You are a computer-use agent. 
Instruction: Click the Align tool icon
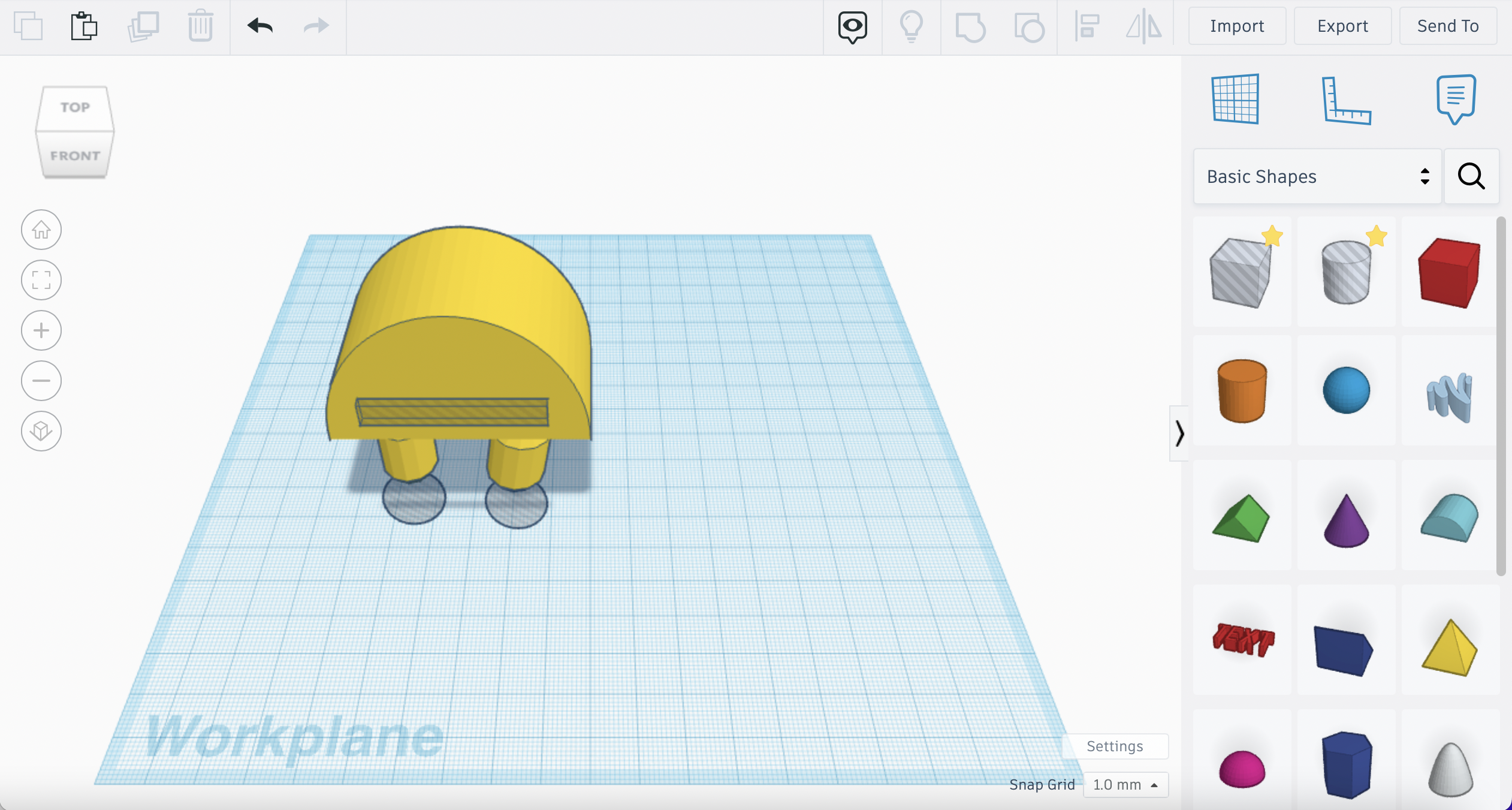(x=1087, y=27)
